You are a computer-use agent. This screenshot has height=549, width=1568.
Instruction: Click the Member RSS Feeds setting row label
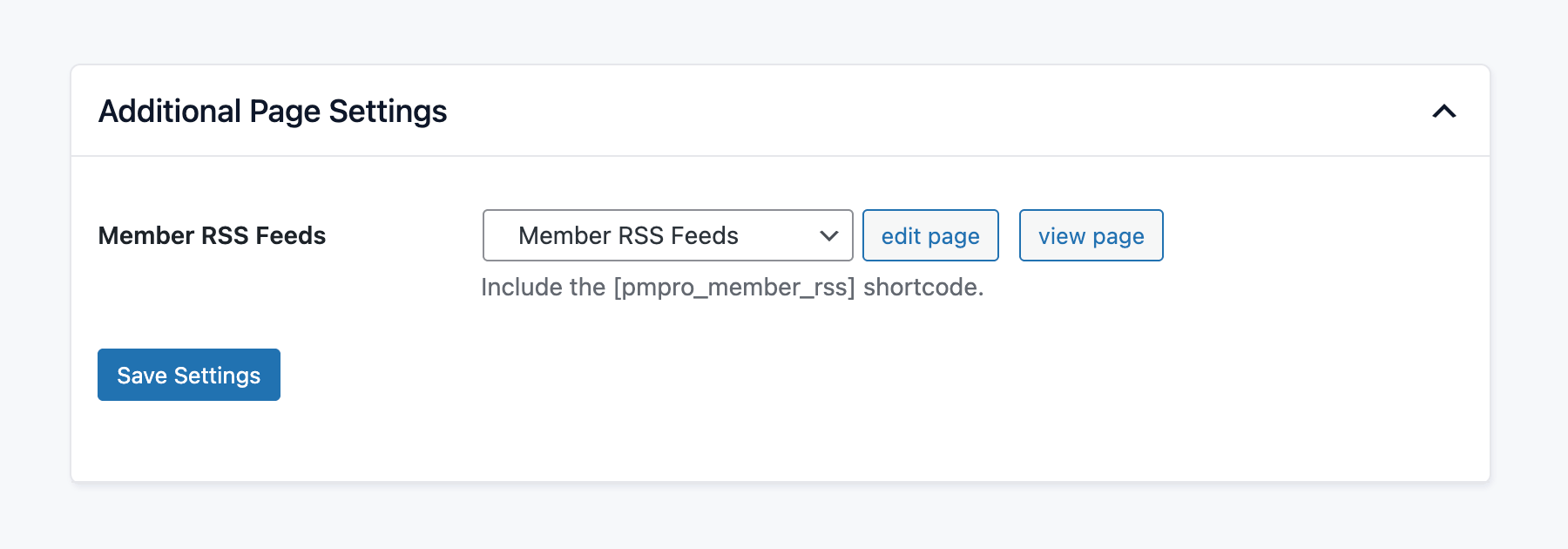(213, 235)
